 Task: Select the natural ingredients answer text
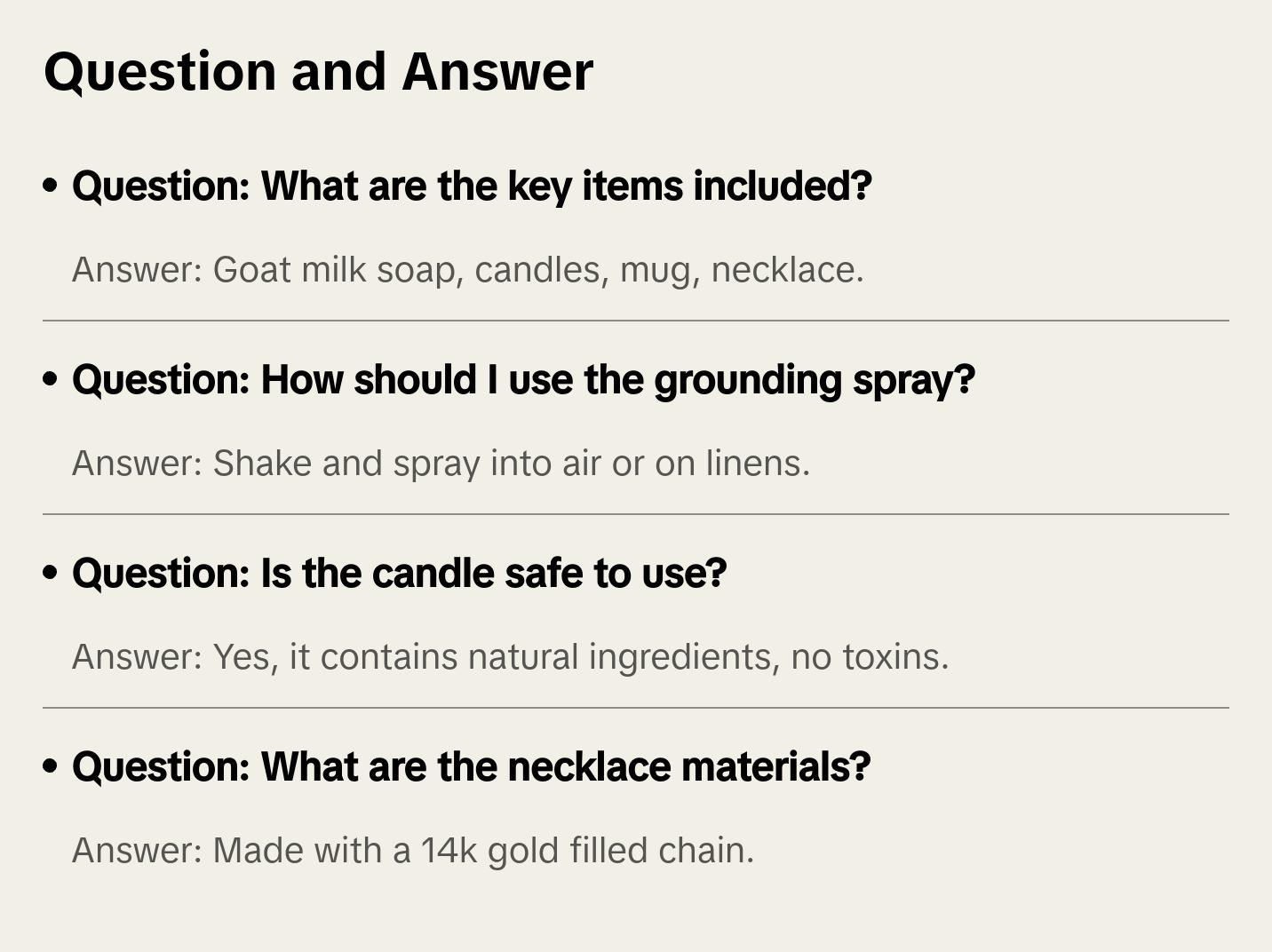pos(510,657)
